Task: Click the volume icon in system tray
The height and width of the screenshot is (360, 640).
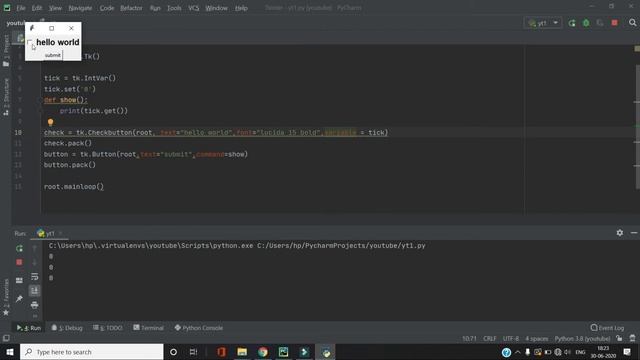Action: pos(567,352)
